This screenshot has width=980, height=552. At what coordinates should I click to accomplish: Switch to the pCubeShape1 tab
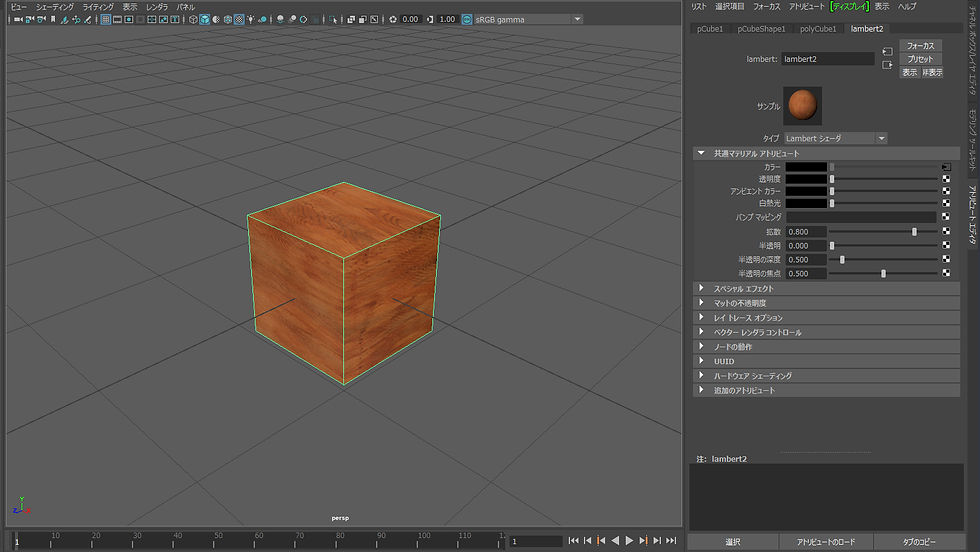[761, 29]
